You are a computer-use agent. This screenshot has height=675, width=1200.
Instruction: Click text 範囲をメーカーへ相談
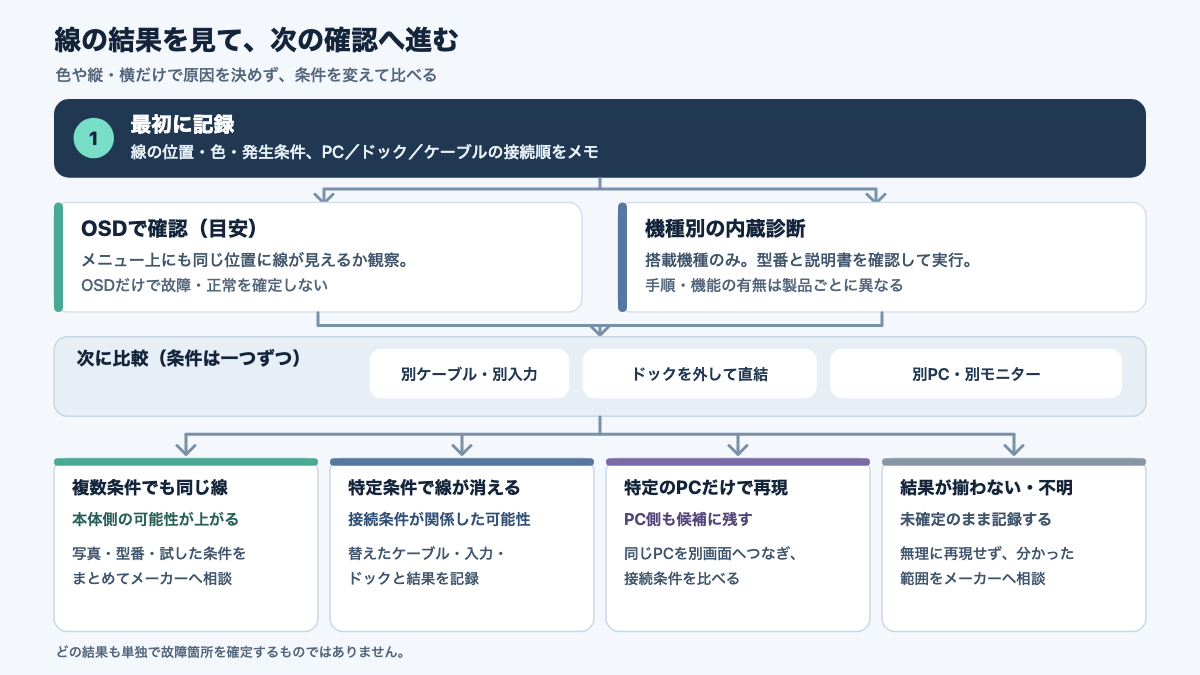tap(973, 578)
